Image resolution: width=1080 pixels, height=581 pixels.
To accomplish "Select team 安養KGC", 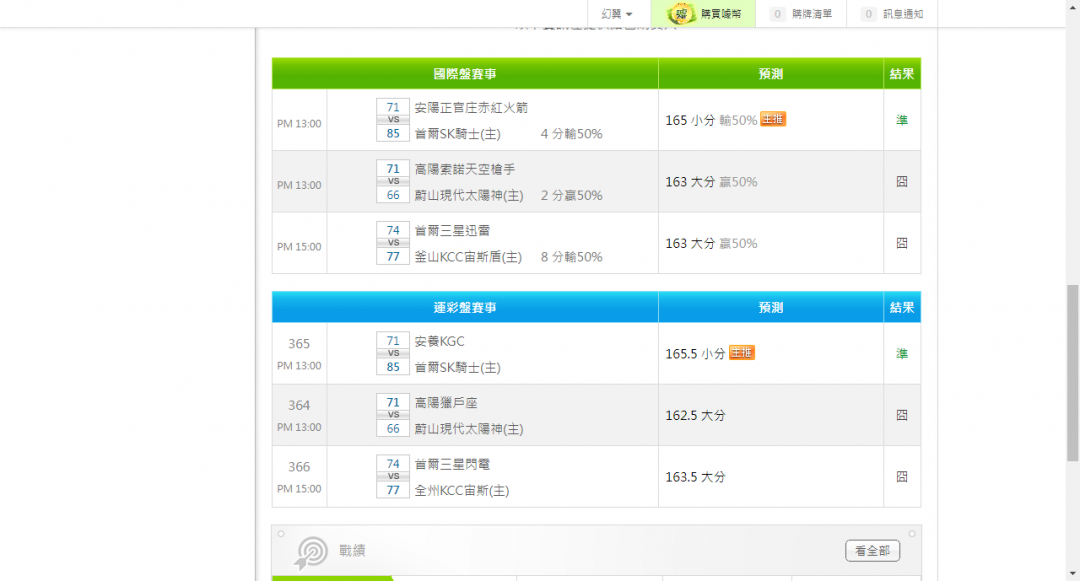I will click(439, 341).
